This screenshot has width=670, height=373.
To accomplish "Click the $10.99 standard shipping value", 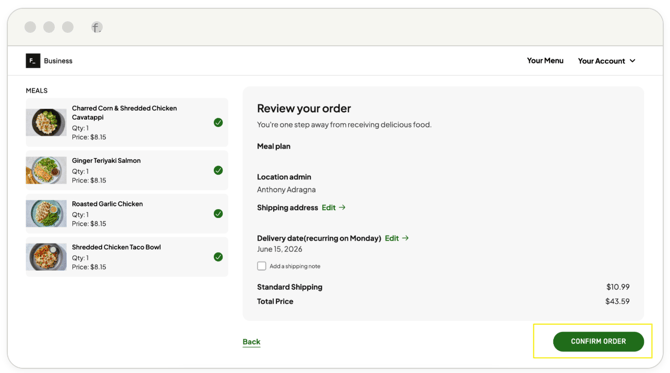I will click(618, 287).
